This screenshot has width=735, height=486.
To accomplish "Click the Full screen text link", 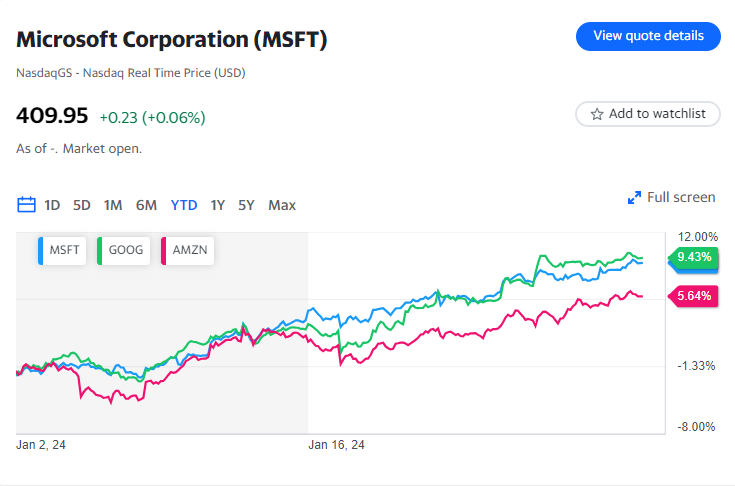I will click(681, 197).
